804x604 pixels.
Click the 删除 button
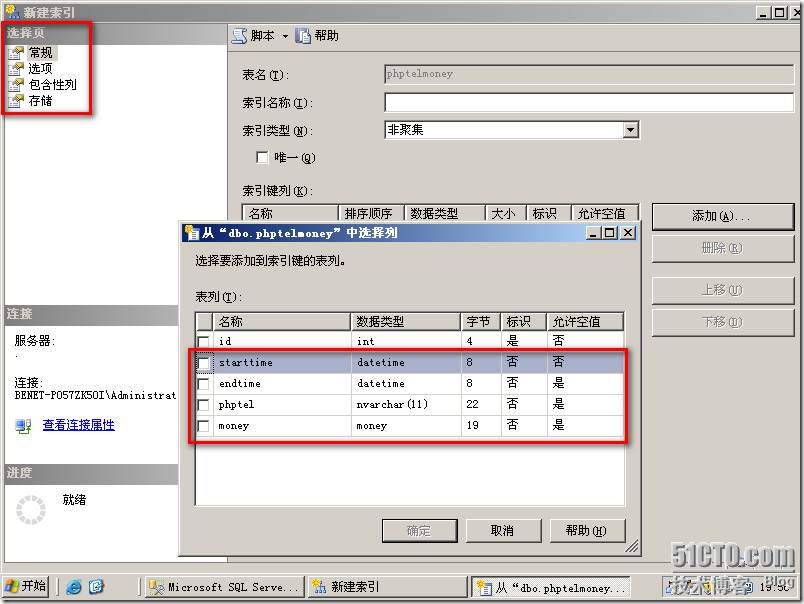(x=722, y=249)
